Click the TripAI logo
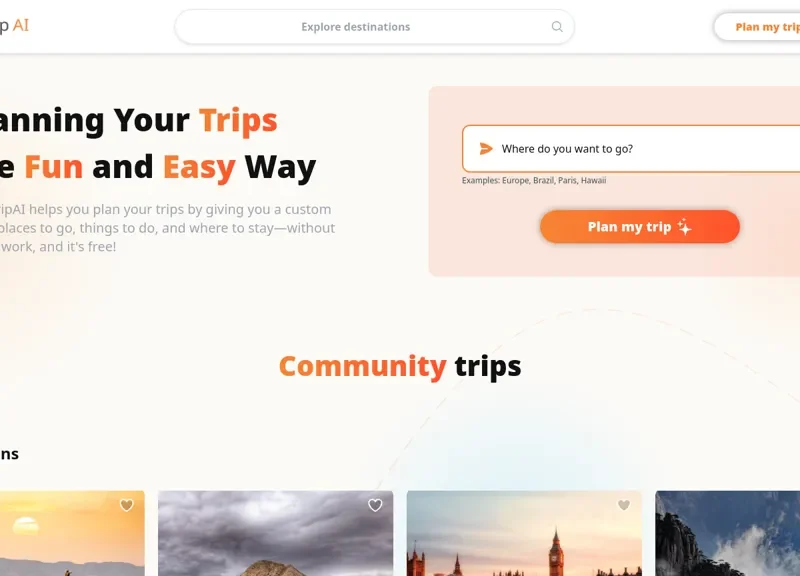The image size is (800, 576). [16, 26]
